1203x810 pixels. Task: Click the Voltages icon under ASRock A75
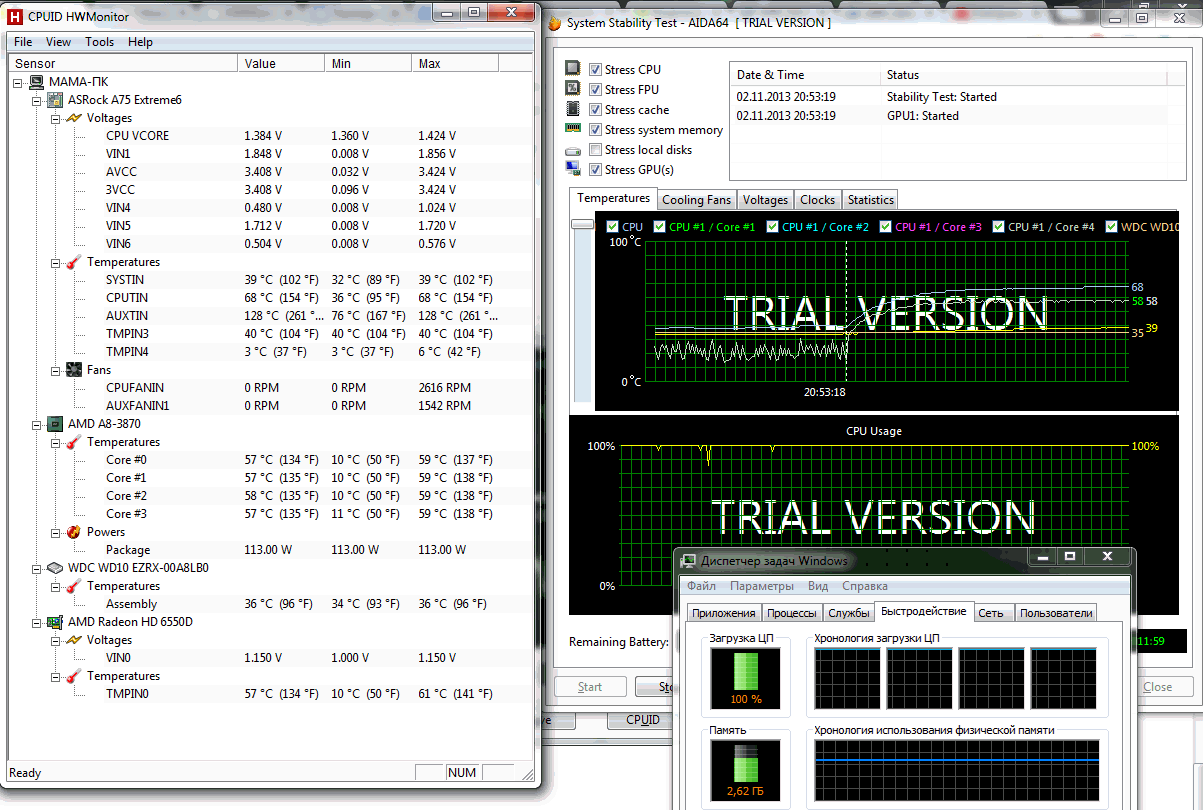74,118
